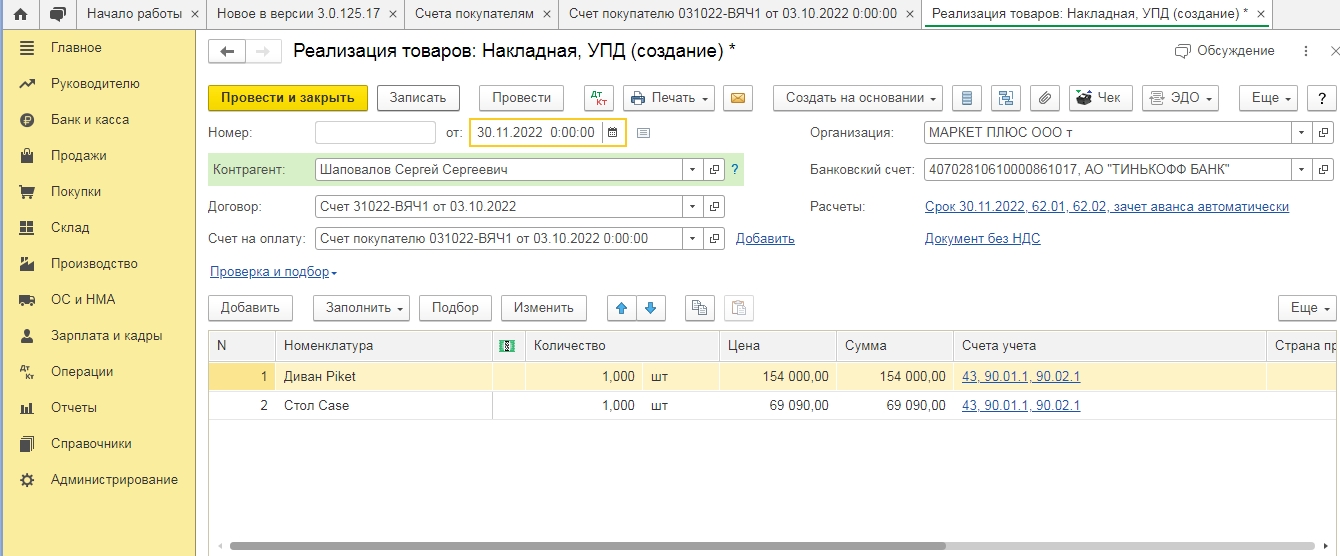Image resolution: width=1340 pixels, height=556 pixels.
Task: Click Добавить button above table
Action: tap(250, 308)
